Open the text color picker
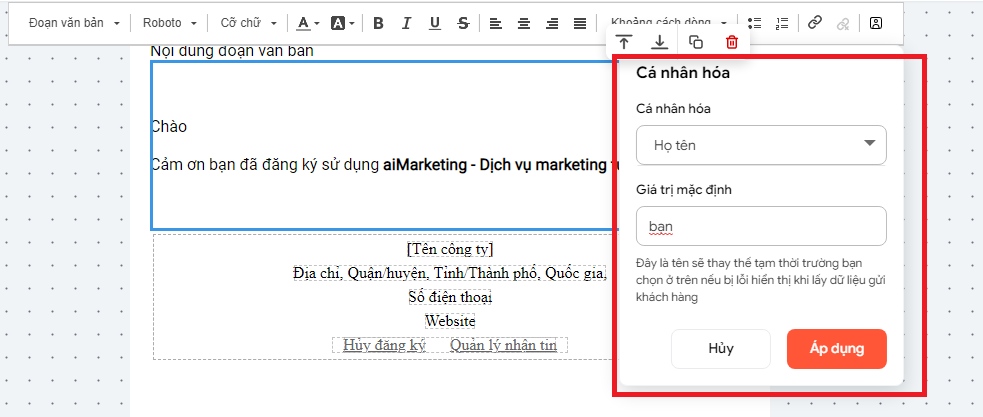This screenshot has height=417, width=983. [307, 23]
